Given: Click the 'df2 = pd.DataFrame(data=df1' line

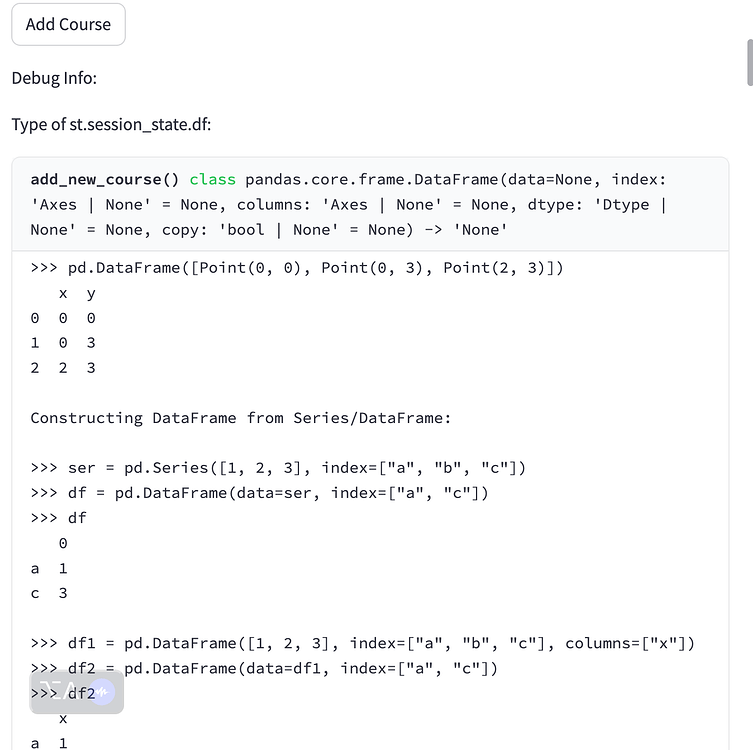Looking at the screenshot, I should coord(264,668).
